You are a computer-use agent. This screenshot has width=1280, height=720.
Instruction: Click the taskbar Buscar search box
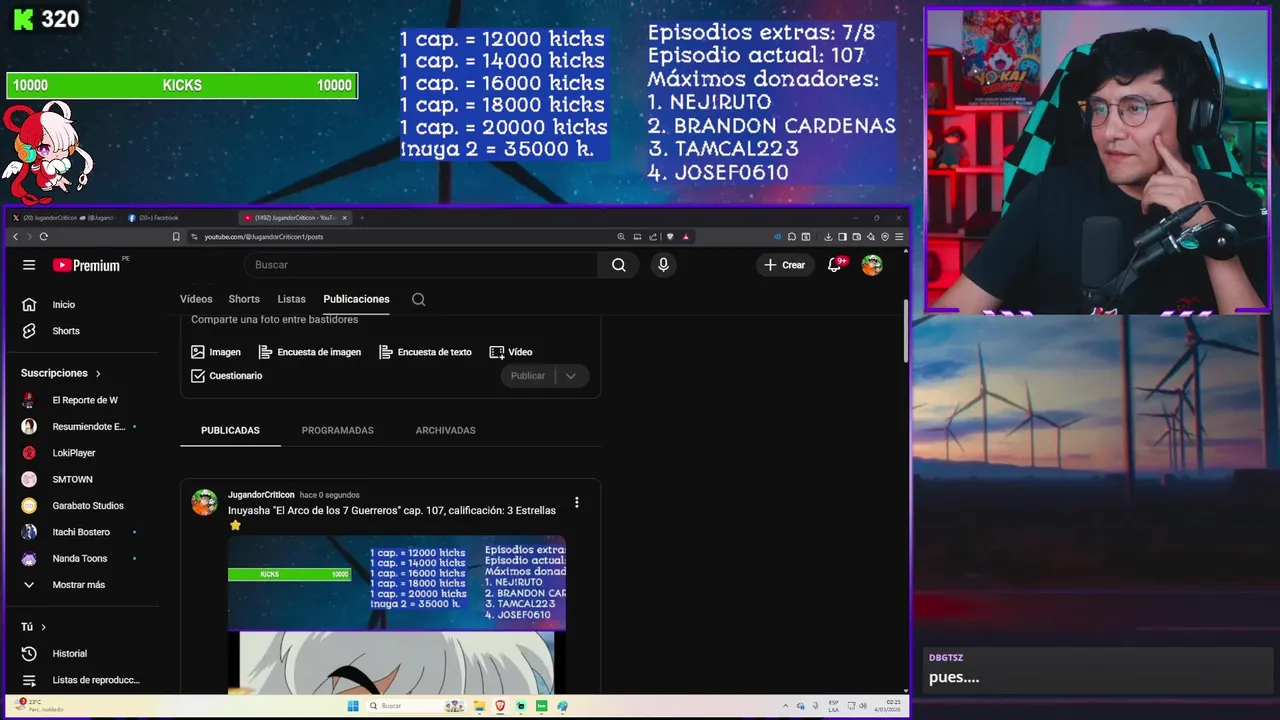416,706
